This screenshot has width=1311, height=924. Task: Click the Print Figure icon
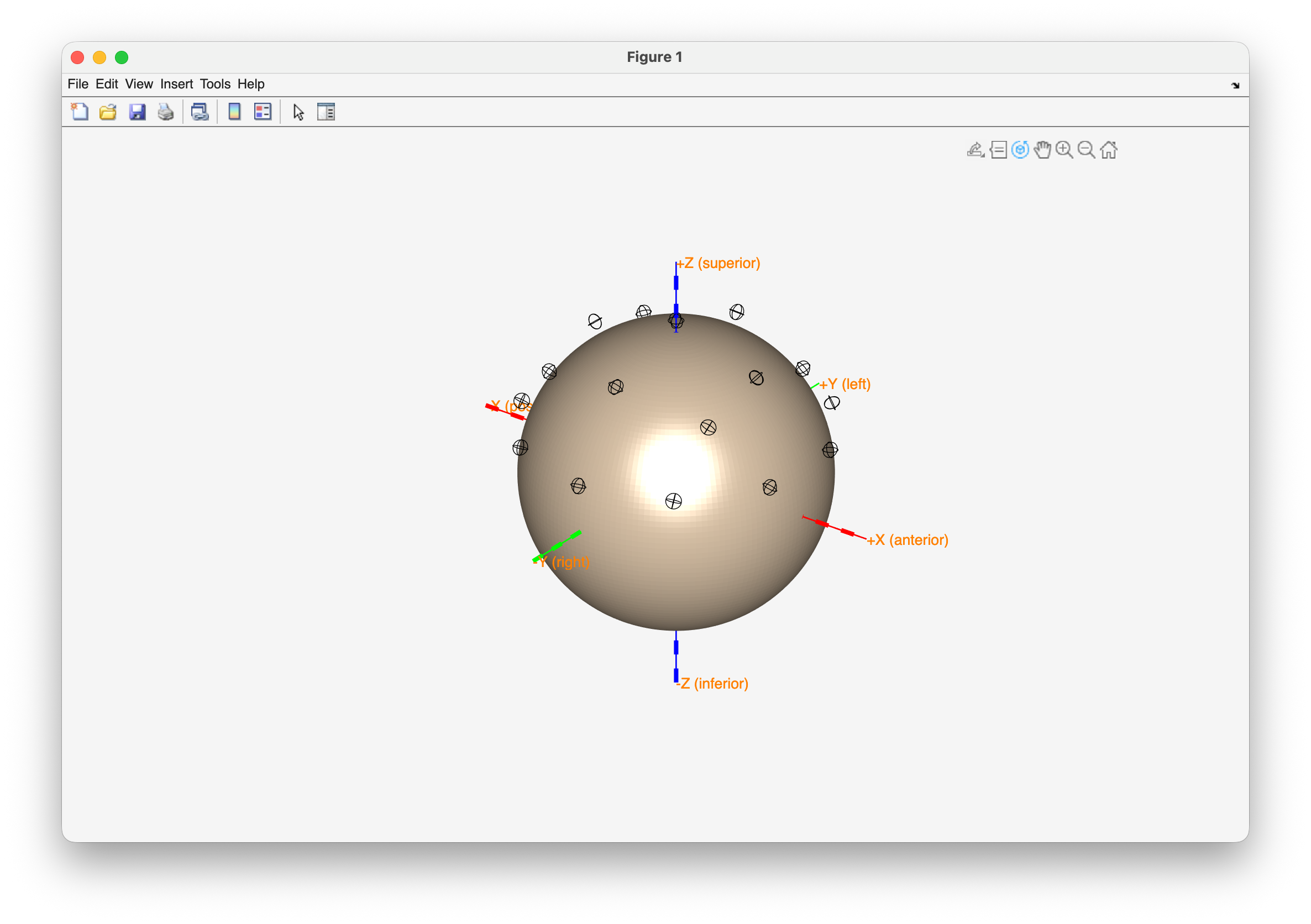click(x=166, y=112)
